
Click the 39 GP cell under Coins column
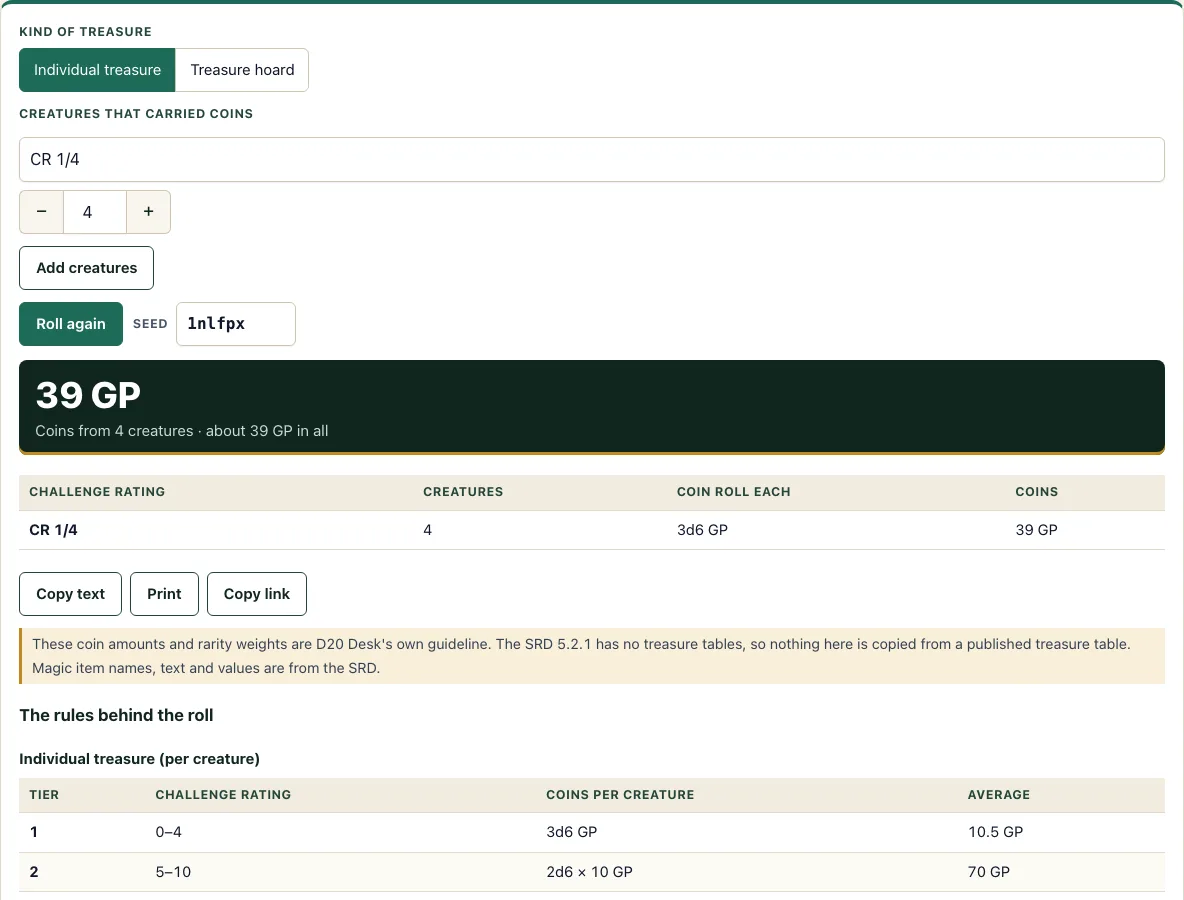pyautogui.click(x=1036, y=530)
